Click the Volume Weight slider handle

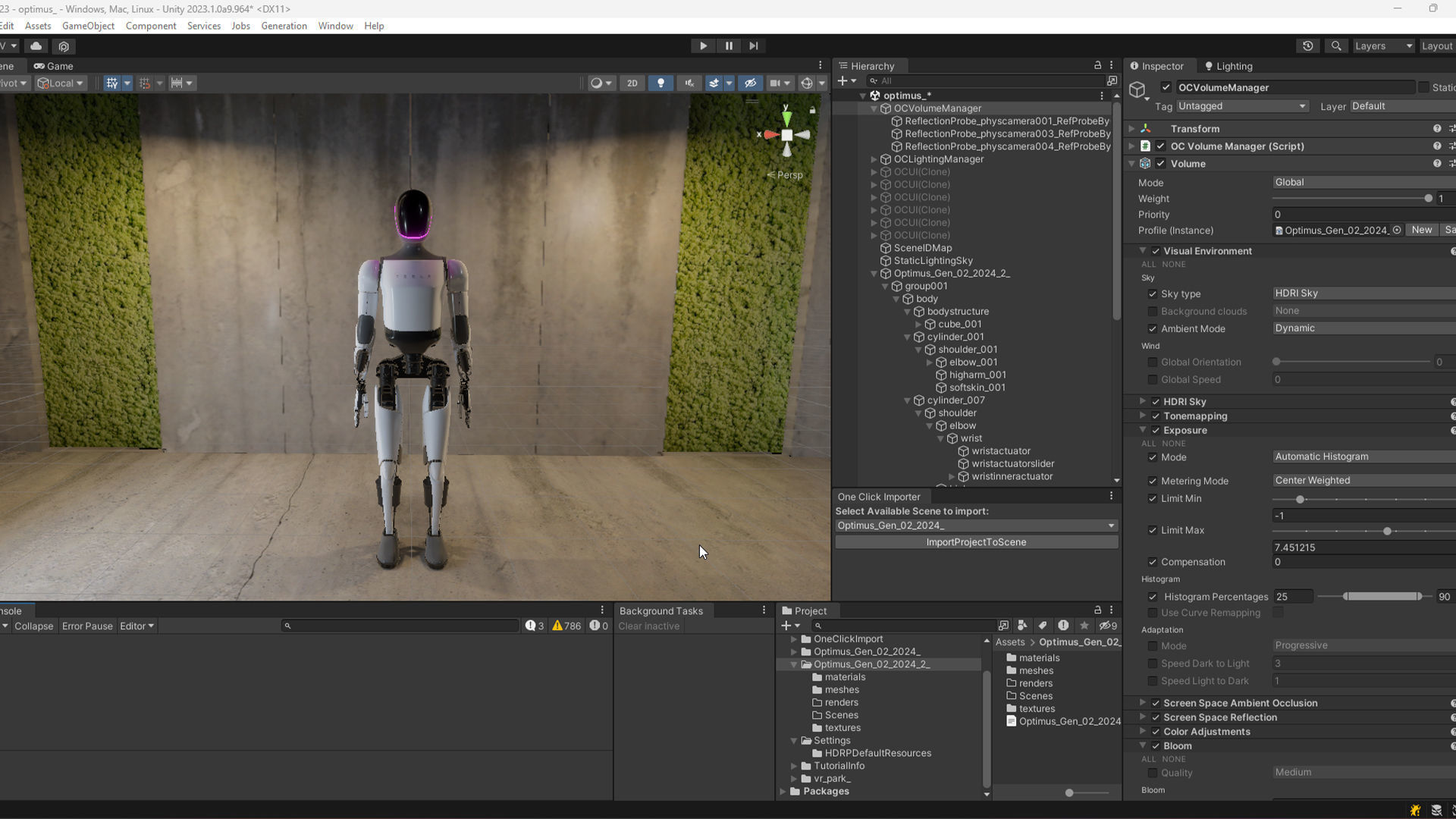(x=1428, y=199)
